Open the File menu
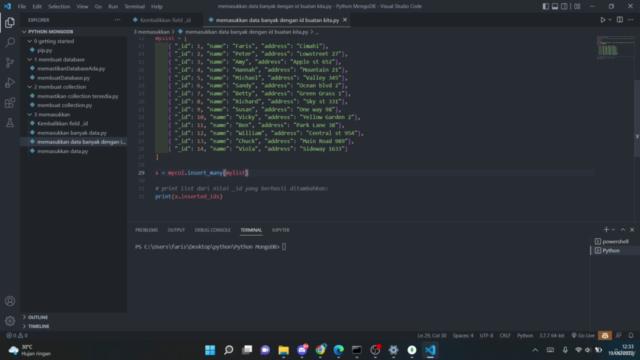The width and height of the screenshot is (640, 360). 22,7
